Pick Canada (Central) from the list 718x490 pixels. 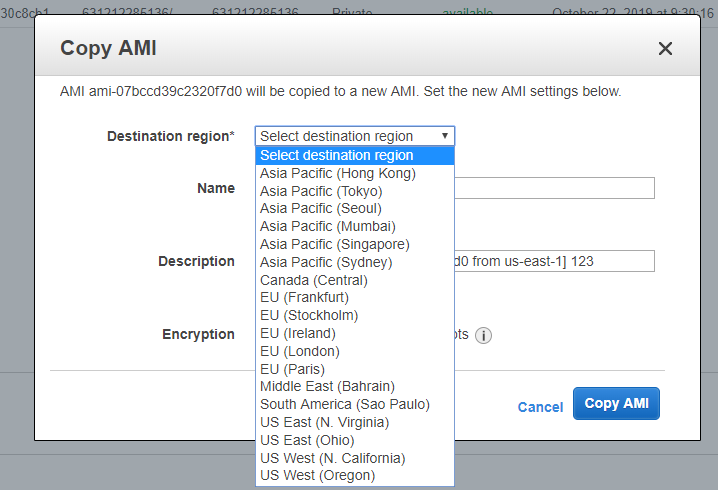coord(354,280)
